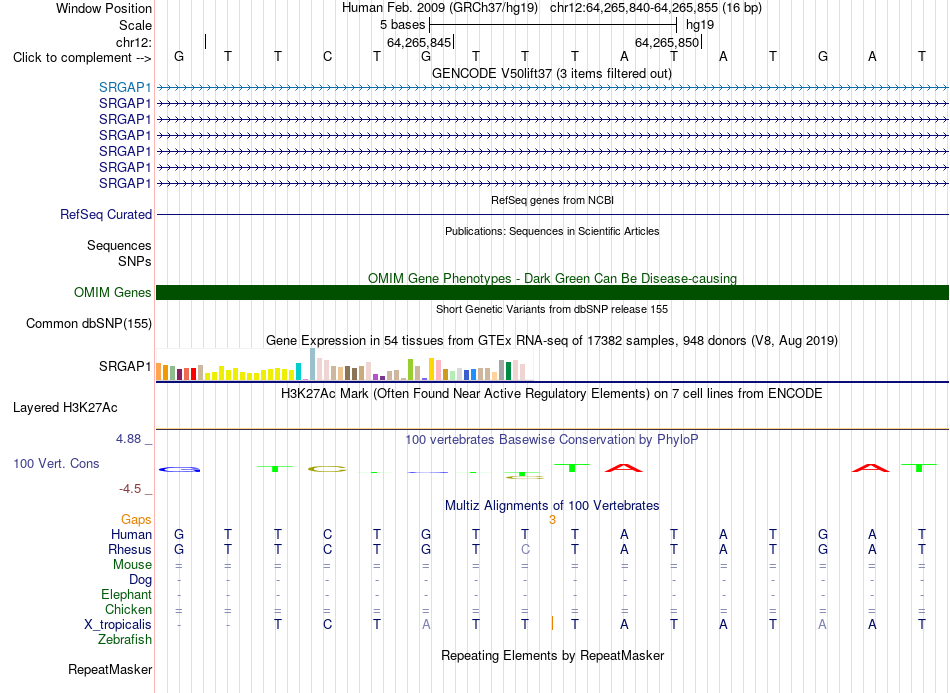Click '100 vertebrates Basewise Conservation by PhyloP' title
Screen dimensions: 950x693
click(x=552, y=440)
